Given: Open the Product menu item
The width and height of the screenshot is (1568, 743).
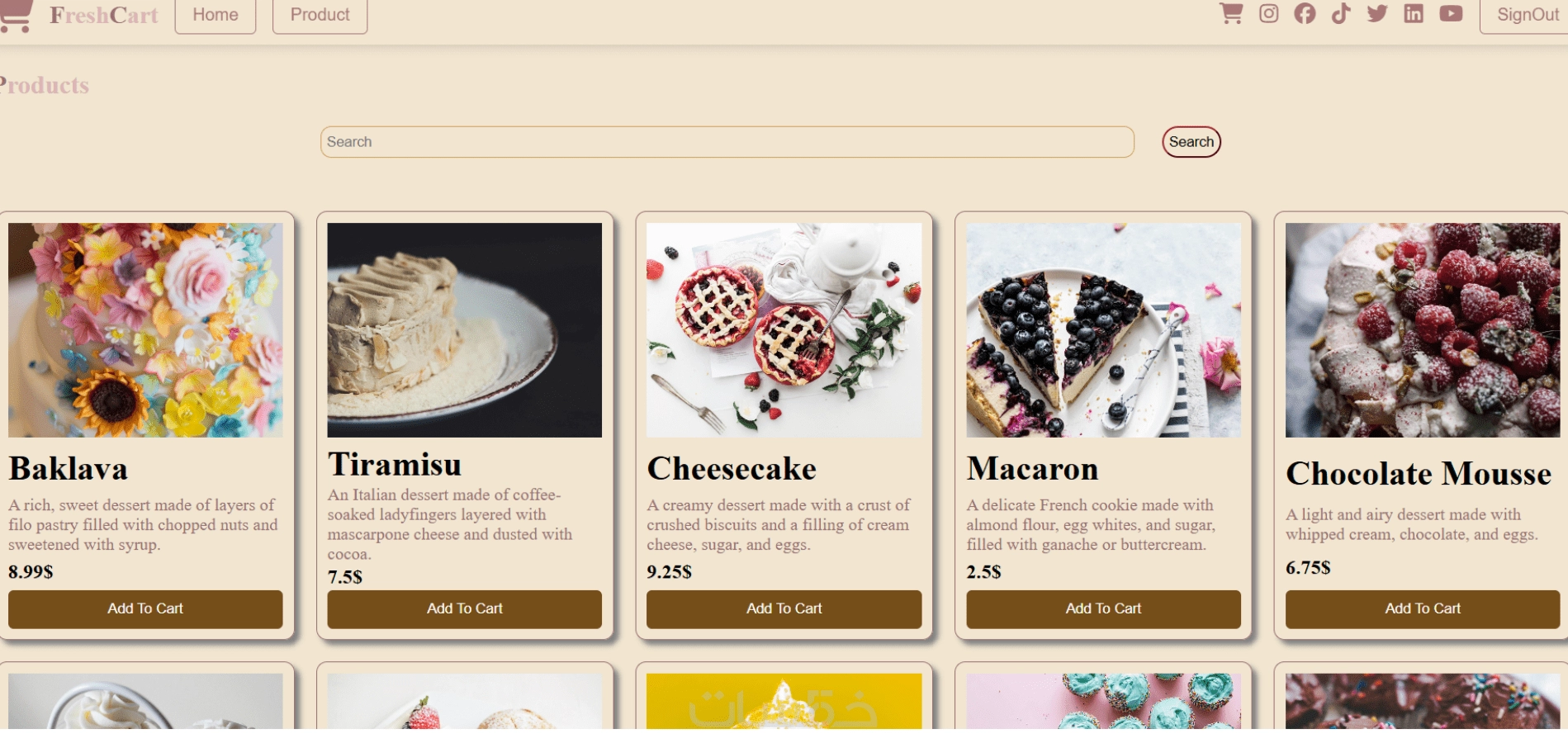Looking at the screenshot, I should pos(320,15).
